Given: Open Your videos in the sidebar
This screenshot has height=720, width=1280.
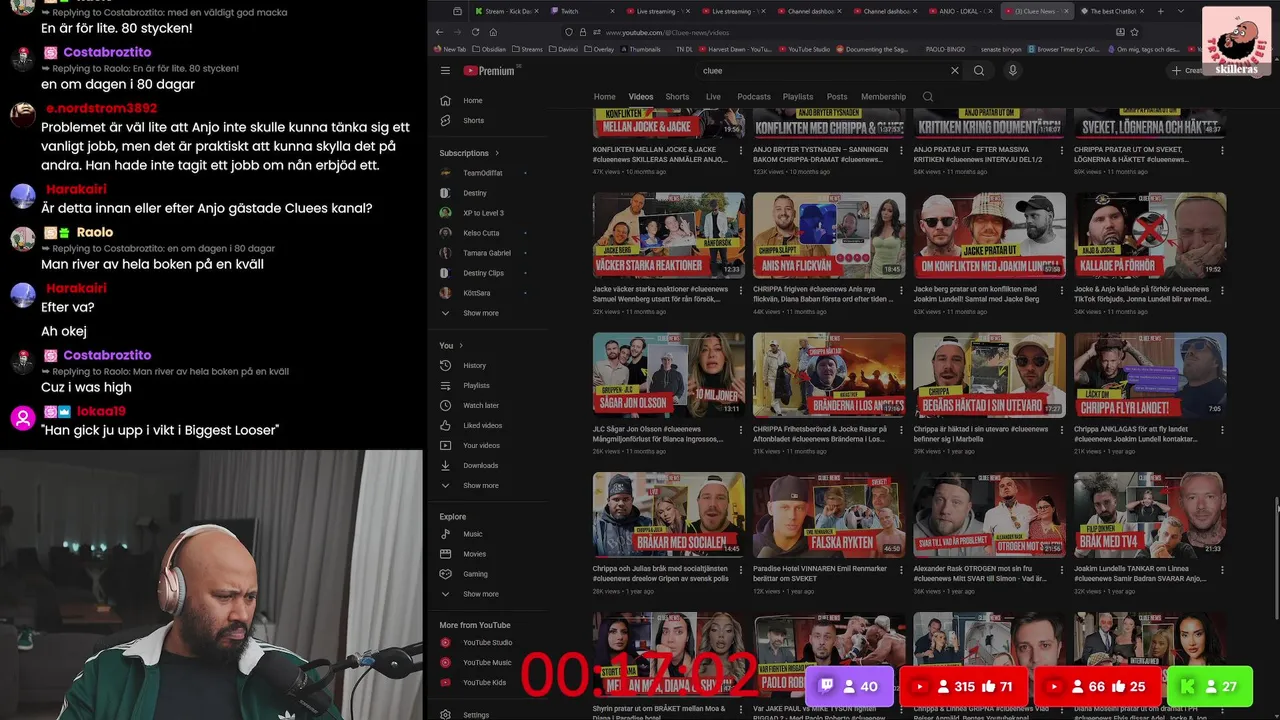Looking at the screenshot, I should pos(481,445).
